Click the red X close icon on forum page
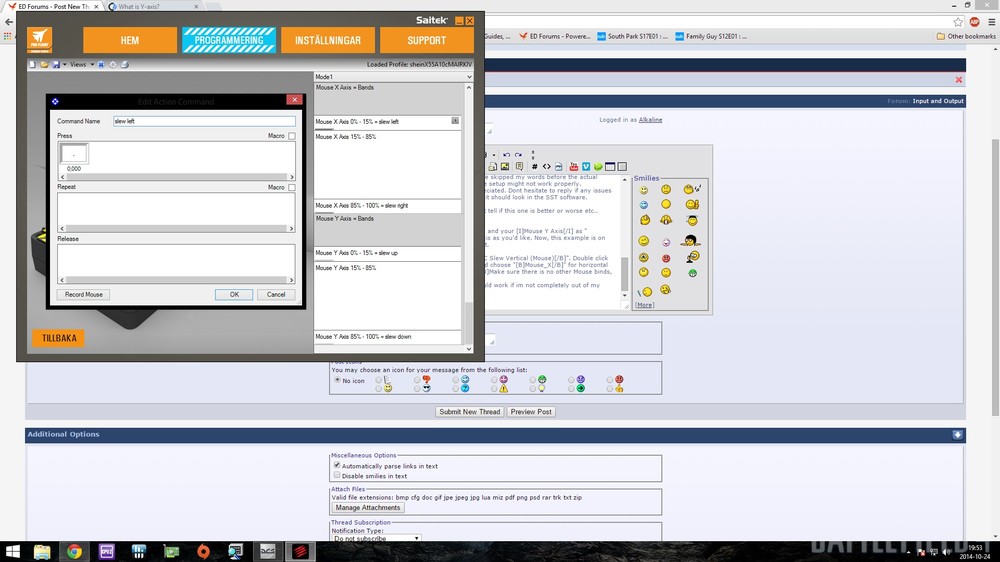 (959, 80)
